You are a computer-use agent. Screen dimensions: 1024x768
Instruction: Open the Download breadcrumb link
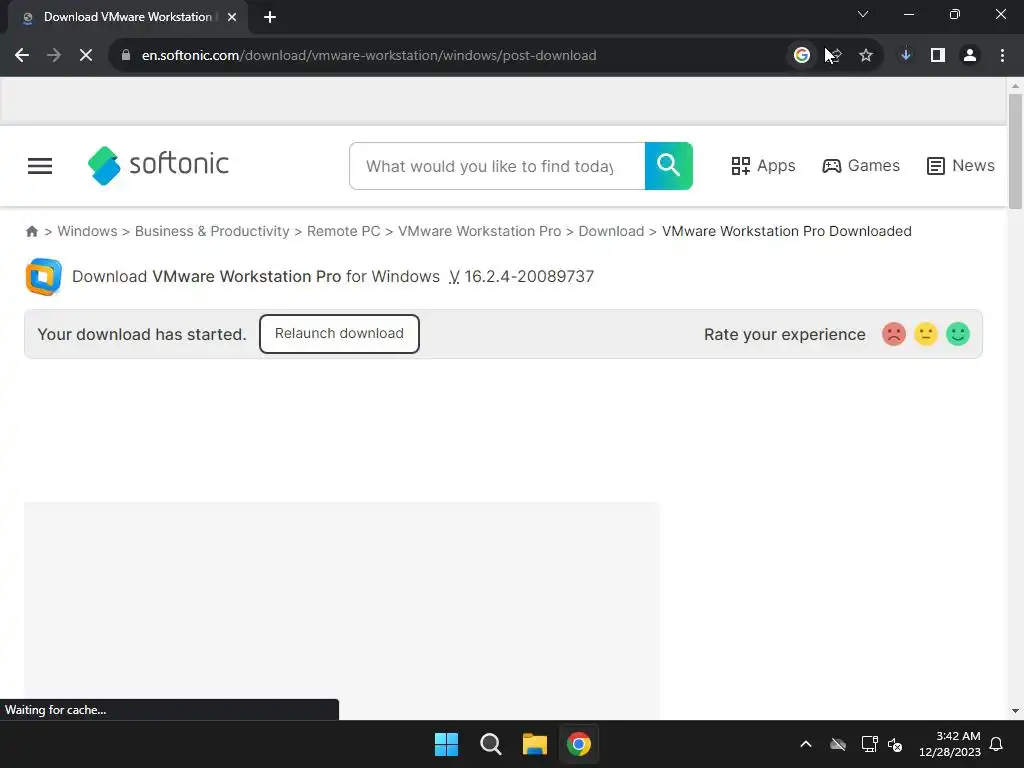coord(611,231)
